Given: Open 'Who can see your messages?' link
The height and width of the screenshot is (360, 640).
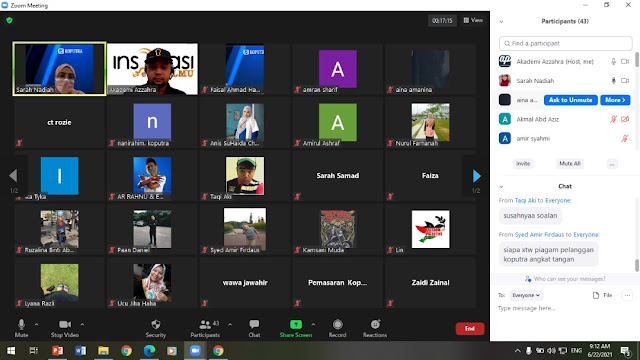Looking at the screenshot, I should tap(569, 279).
